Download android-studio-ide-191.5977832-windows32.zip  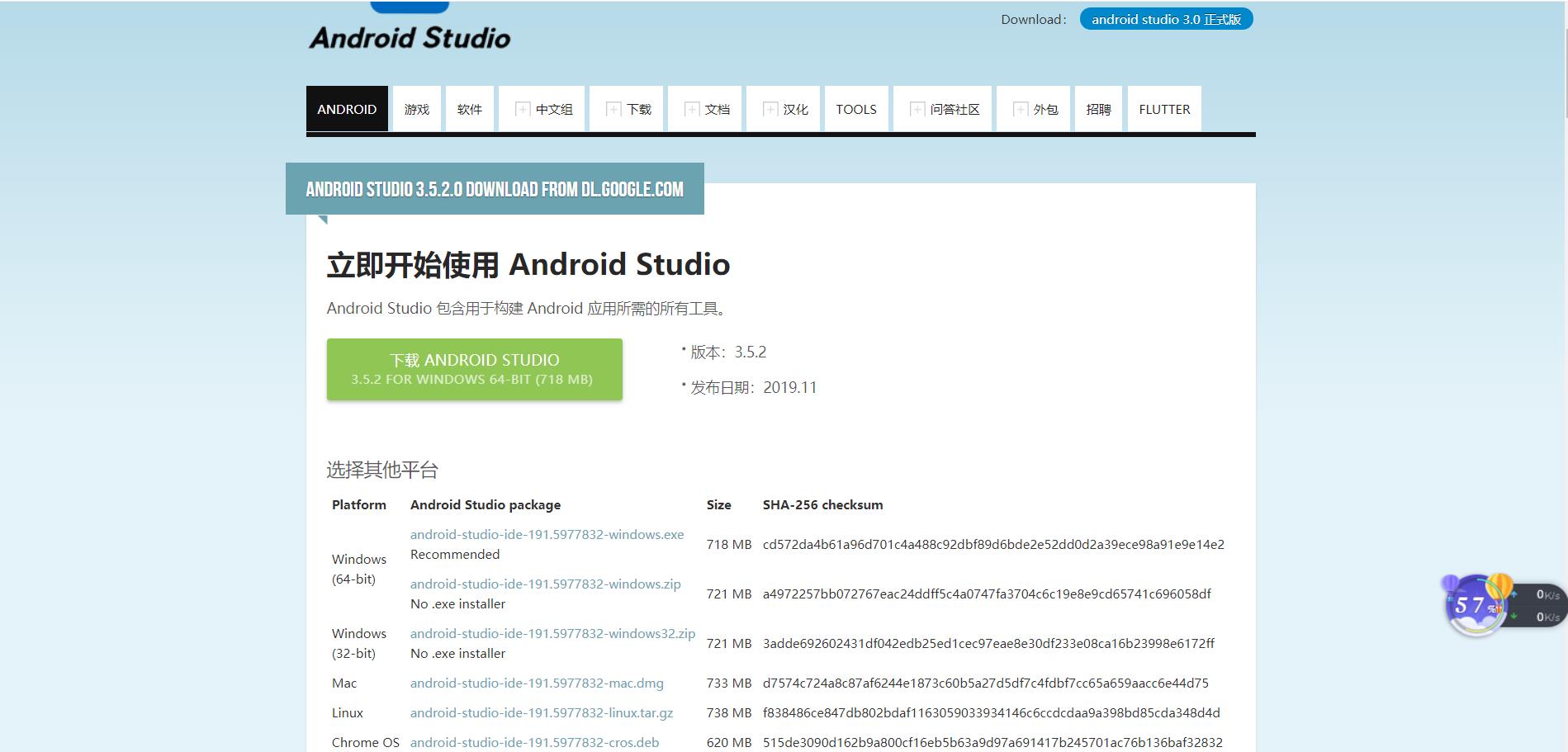[552, 633]
